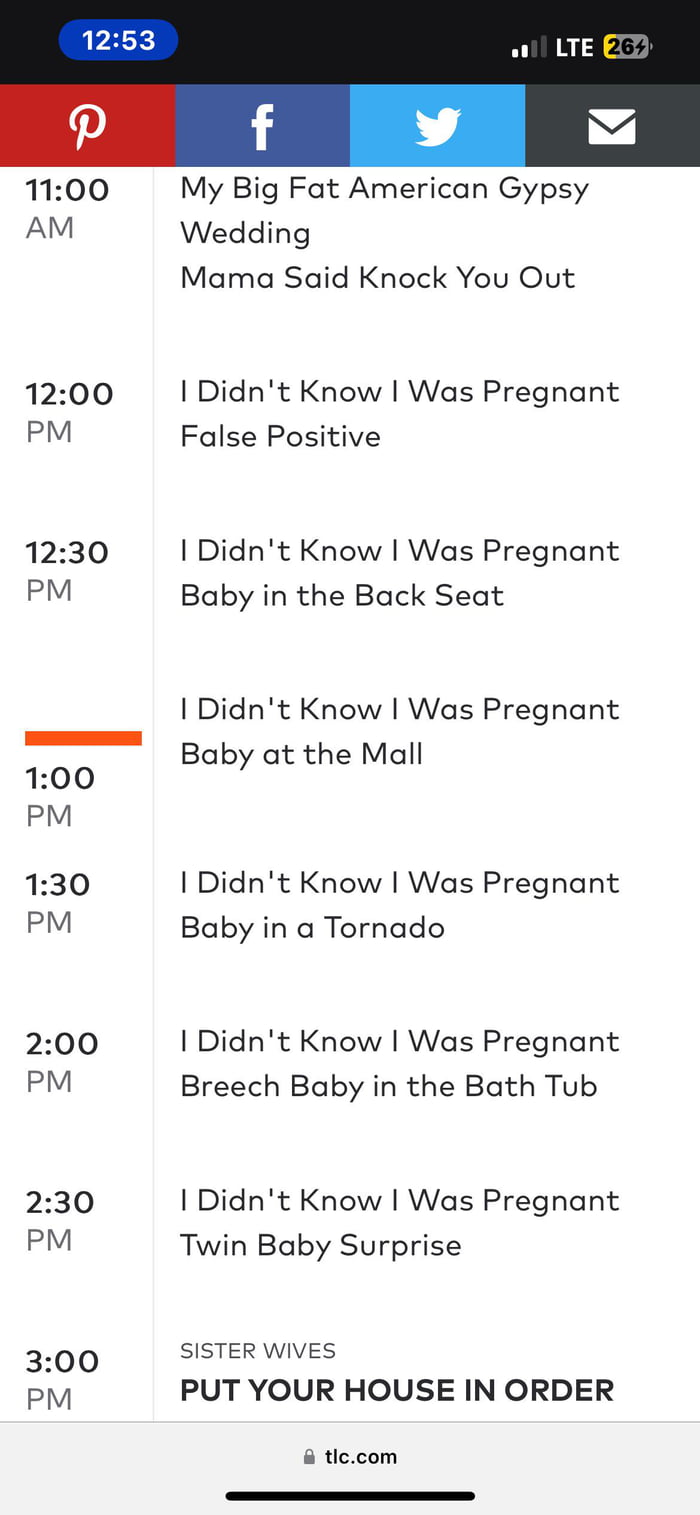Open the False Positive episode listing
This screenshot has width=700, height=1515.
[280, 436]
